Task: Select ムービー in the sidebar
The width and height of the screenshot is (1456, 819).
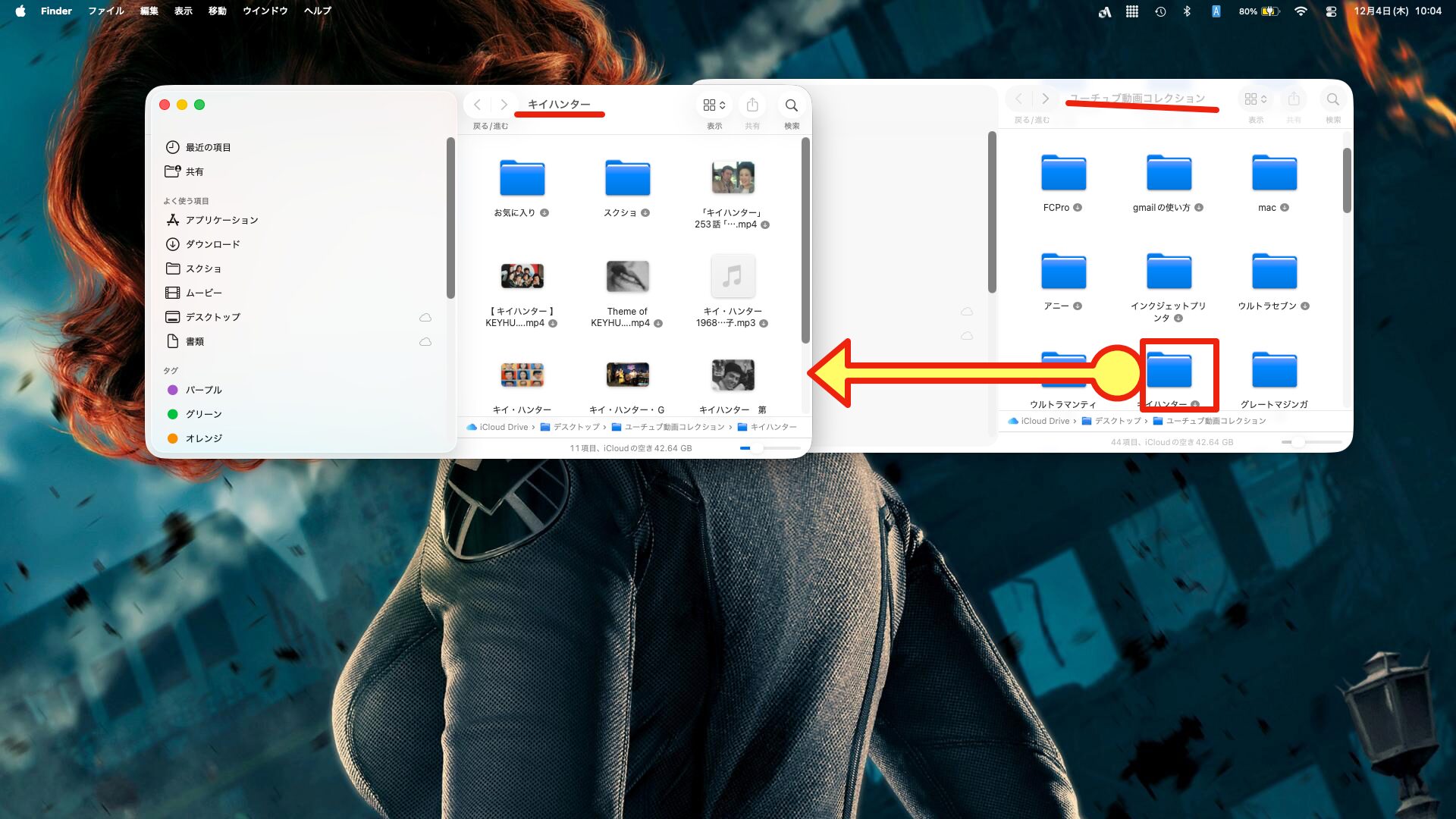Action: (203, 293)
